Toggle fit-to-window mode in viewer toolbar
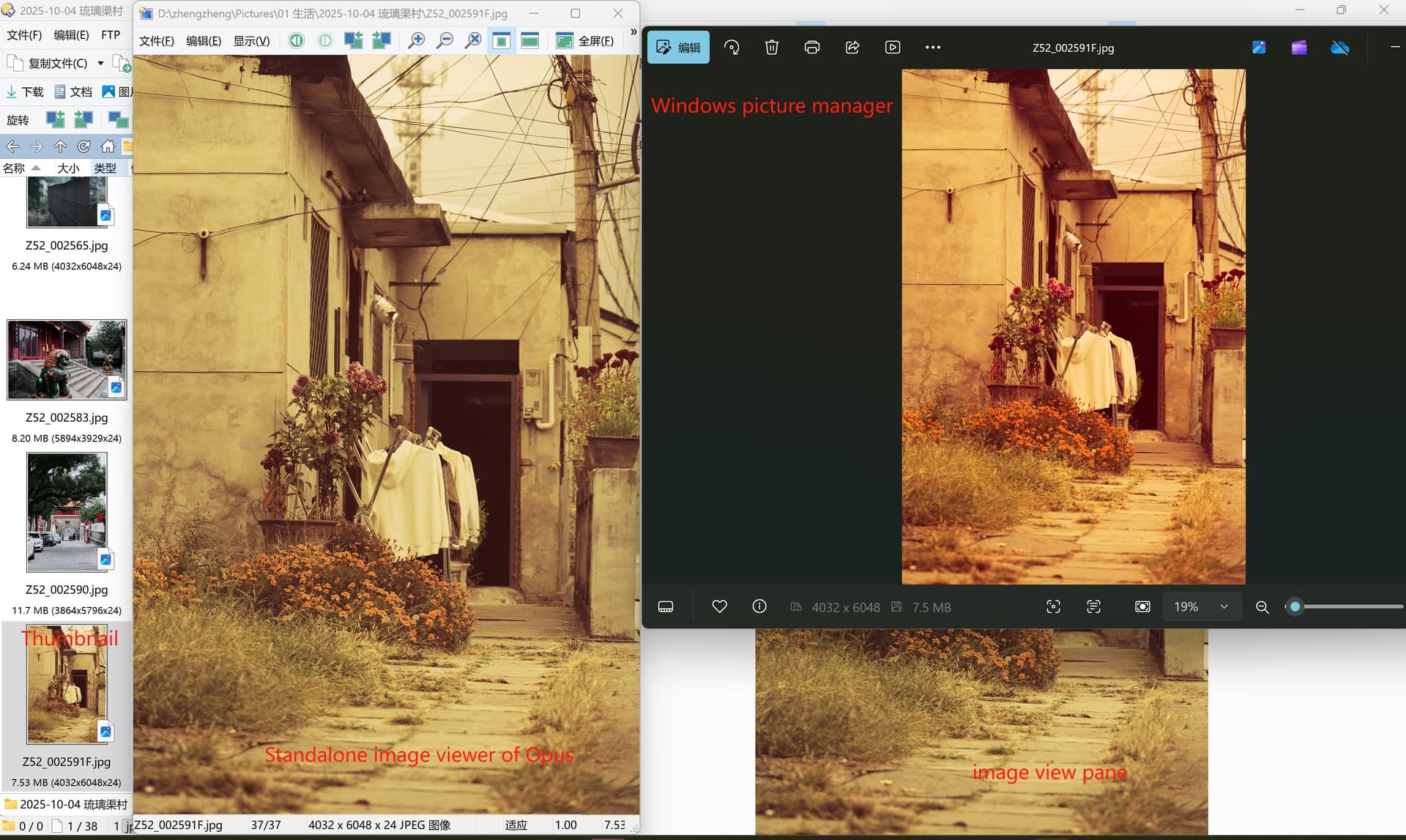 [502, 41]
